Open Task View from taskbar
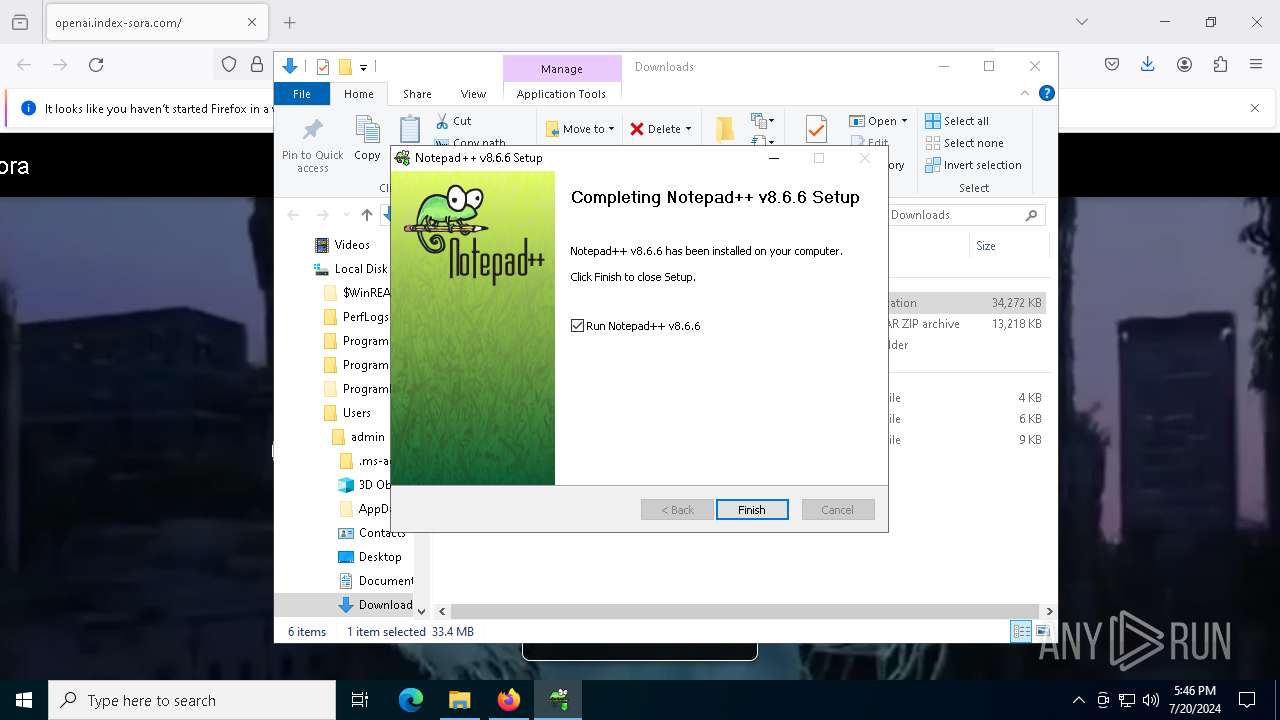1280x720 pixels. click(x=360, y=700)
